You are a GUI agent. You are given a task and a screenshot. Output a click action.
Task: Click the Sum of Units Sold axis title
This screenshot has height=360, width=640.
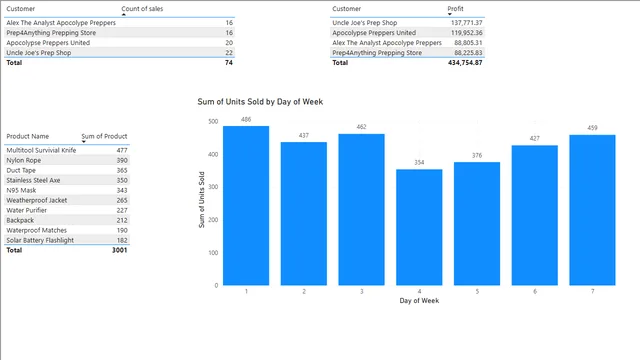(x=201, y=200)
